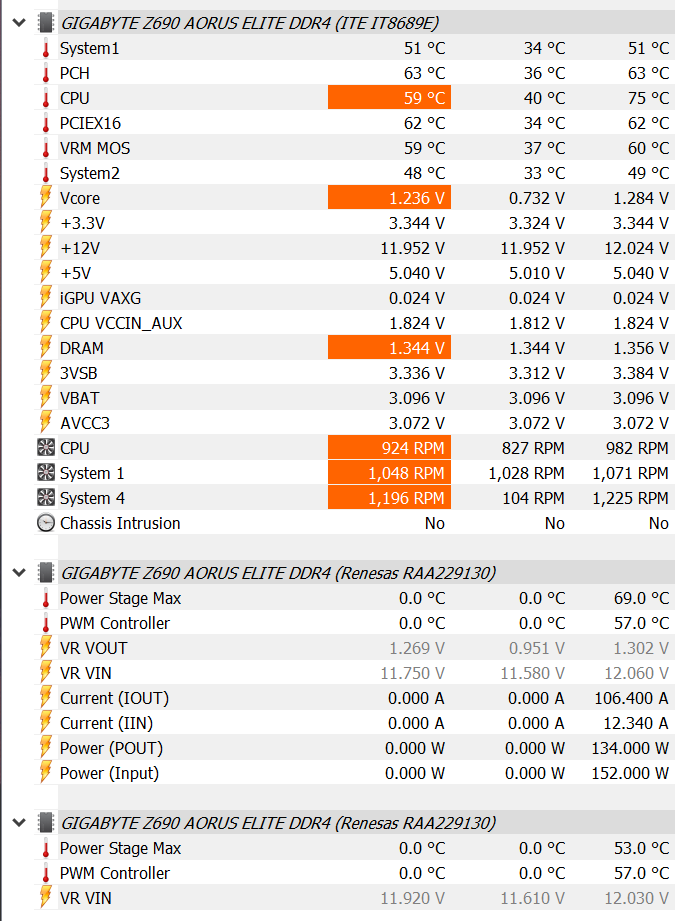The height and width of the screenshot is (921, 694).
Task: Click the thermometer icon beside VRM MOS
Action: click(x=46, y=148)
